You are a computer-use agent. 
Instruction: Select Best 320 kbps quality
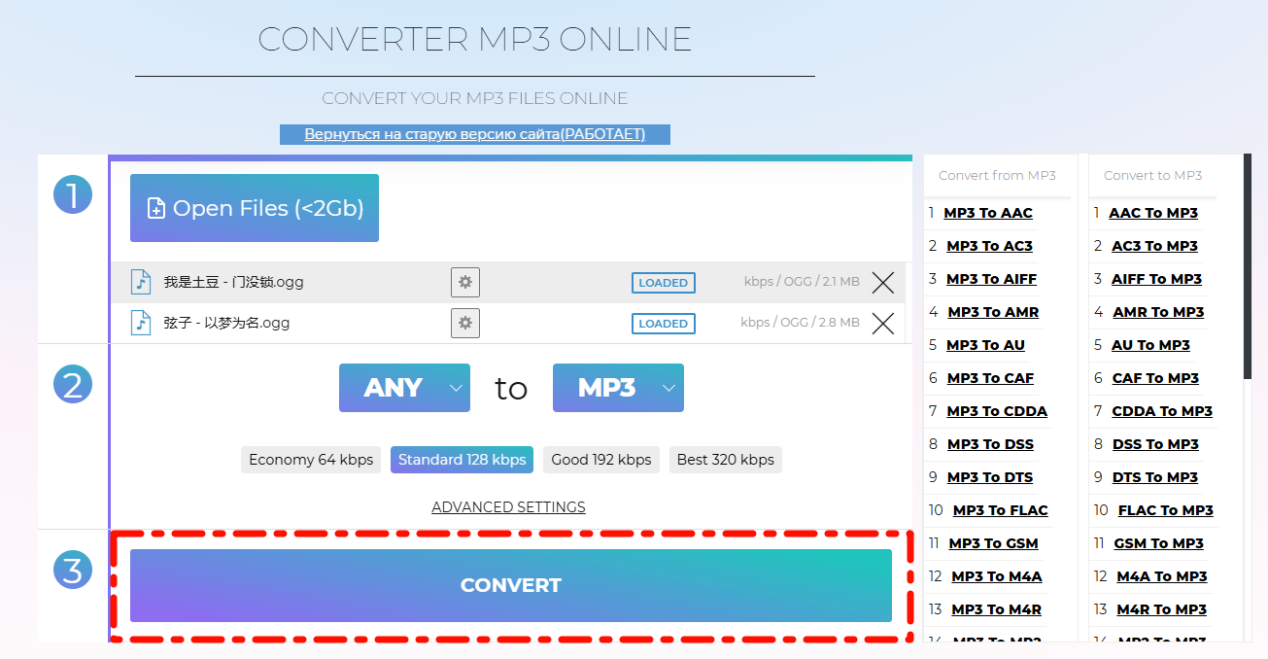pos(725,460)
